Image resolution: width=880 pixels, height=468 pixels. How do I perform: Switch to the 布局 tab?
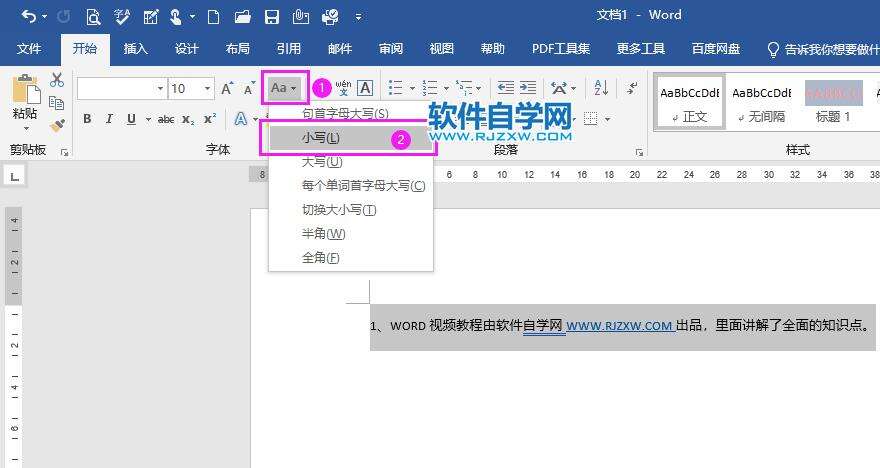pos(237,49)
